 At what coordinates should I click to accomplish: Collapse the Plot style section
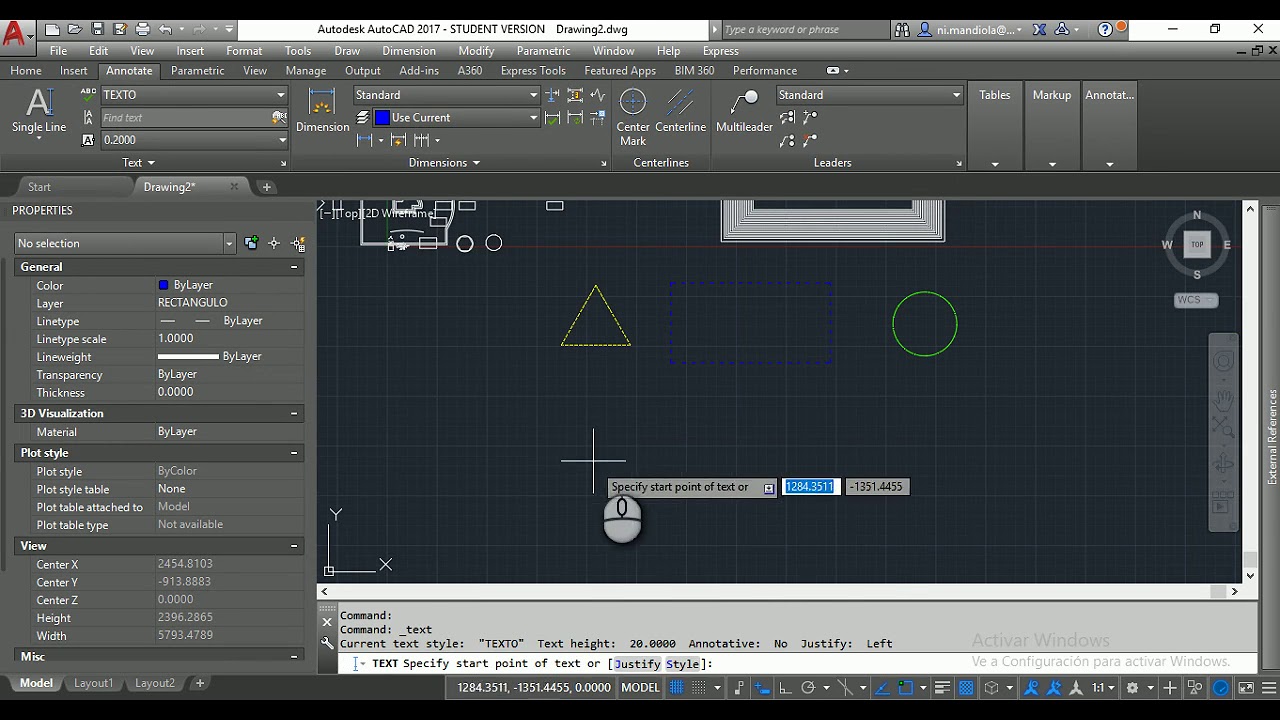pos(294,453)
